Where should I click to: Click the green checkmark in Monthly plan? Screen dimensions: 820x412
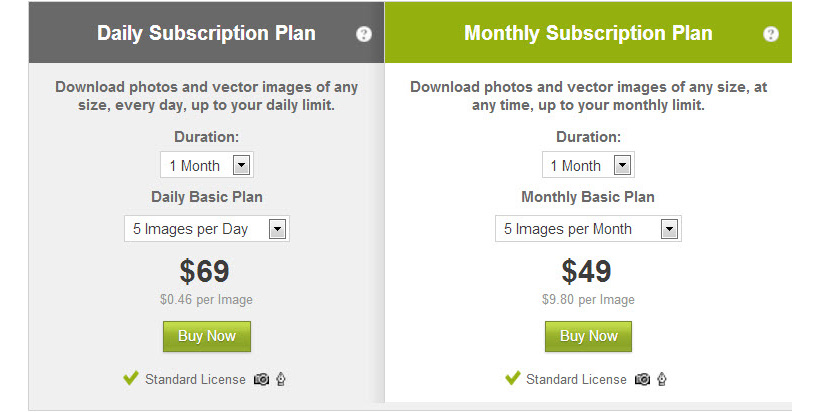pos(513,378)
